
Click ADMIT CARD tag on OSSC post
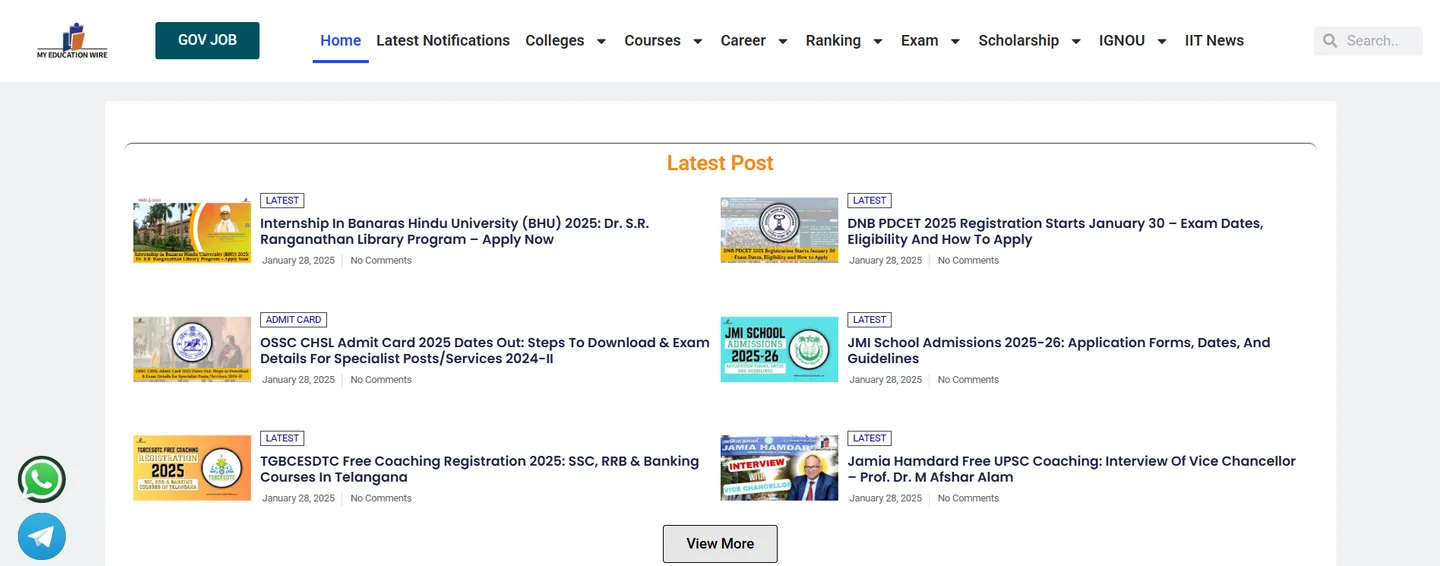pyautogui.click(x=294, y=319)
